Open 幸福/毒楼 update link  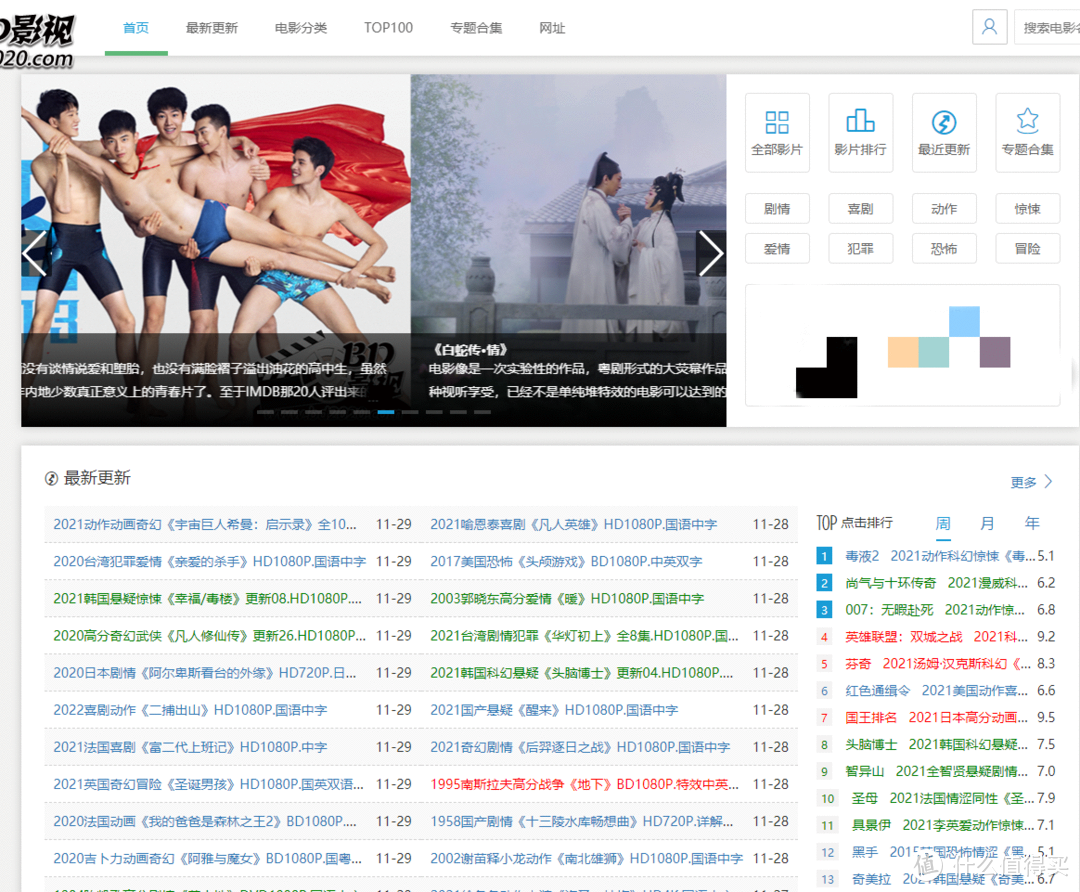click(x=207, y=599)
